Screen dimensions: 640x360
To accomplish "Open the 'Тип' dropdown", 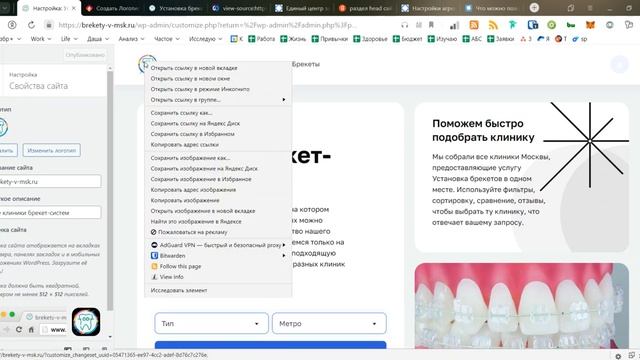I will 211,323.
